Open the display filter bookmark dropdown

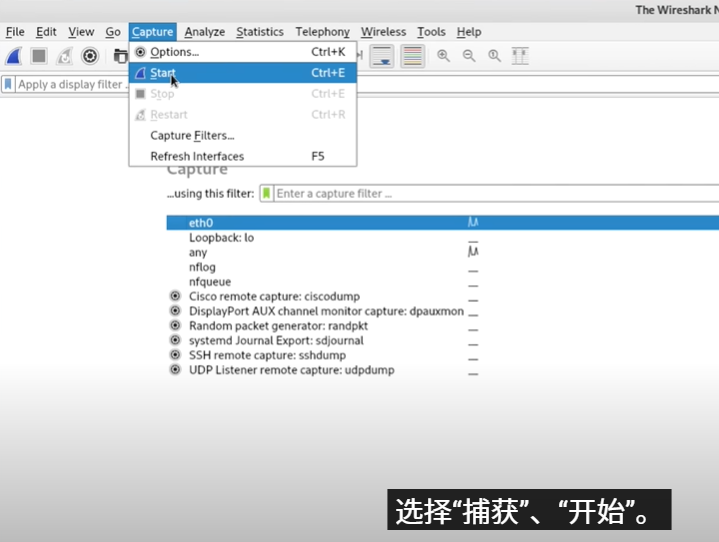click(x=8, y=85)
